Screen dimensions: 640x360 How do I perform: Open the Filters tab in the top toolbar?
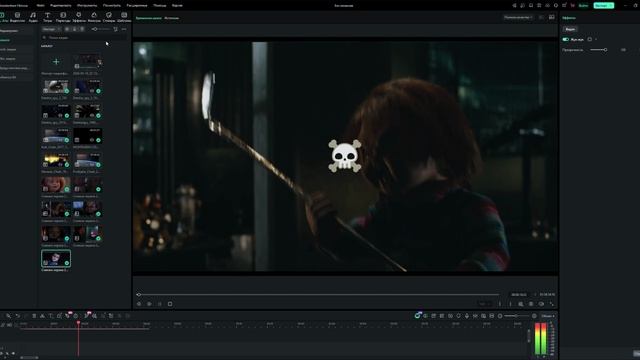click(x=94, y=17)
